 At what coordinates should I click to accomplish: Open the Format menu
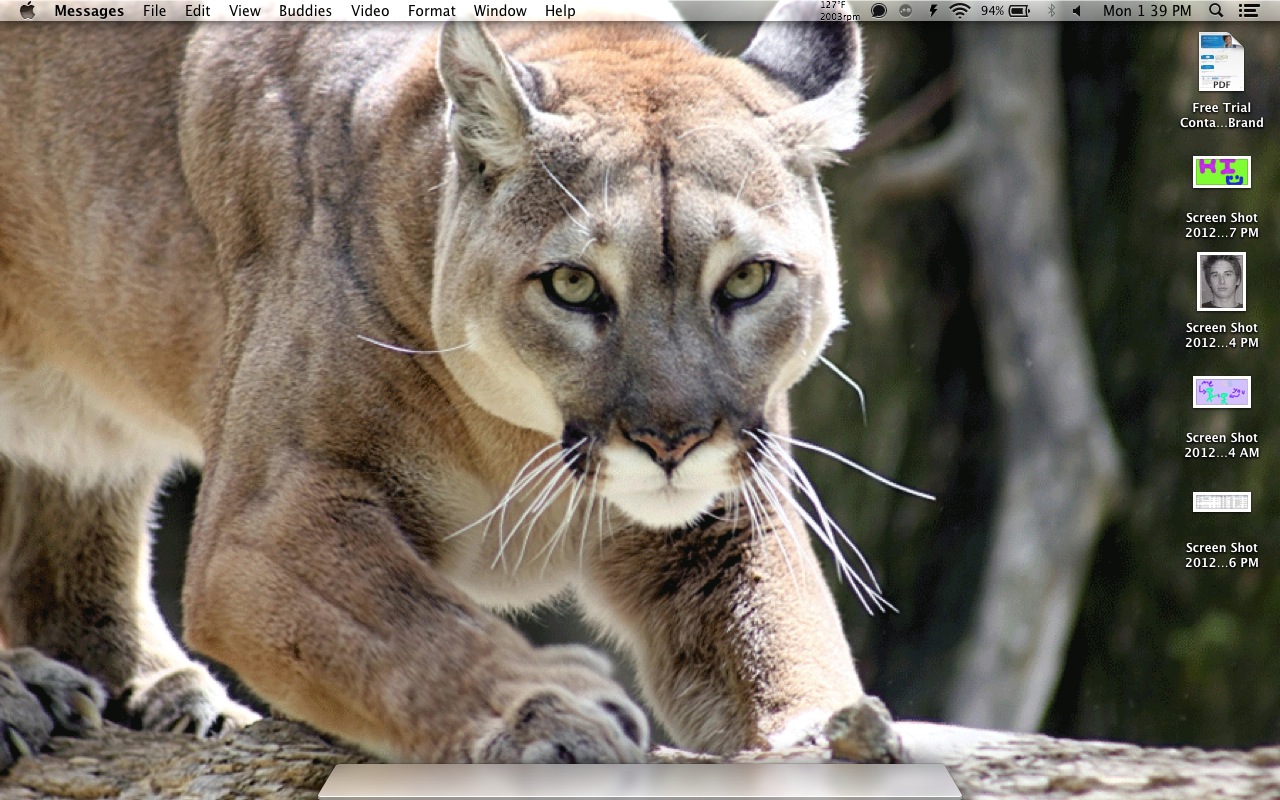coord(432,11)
